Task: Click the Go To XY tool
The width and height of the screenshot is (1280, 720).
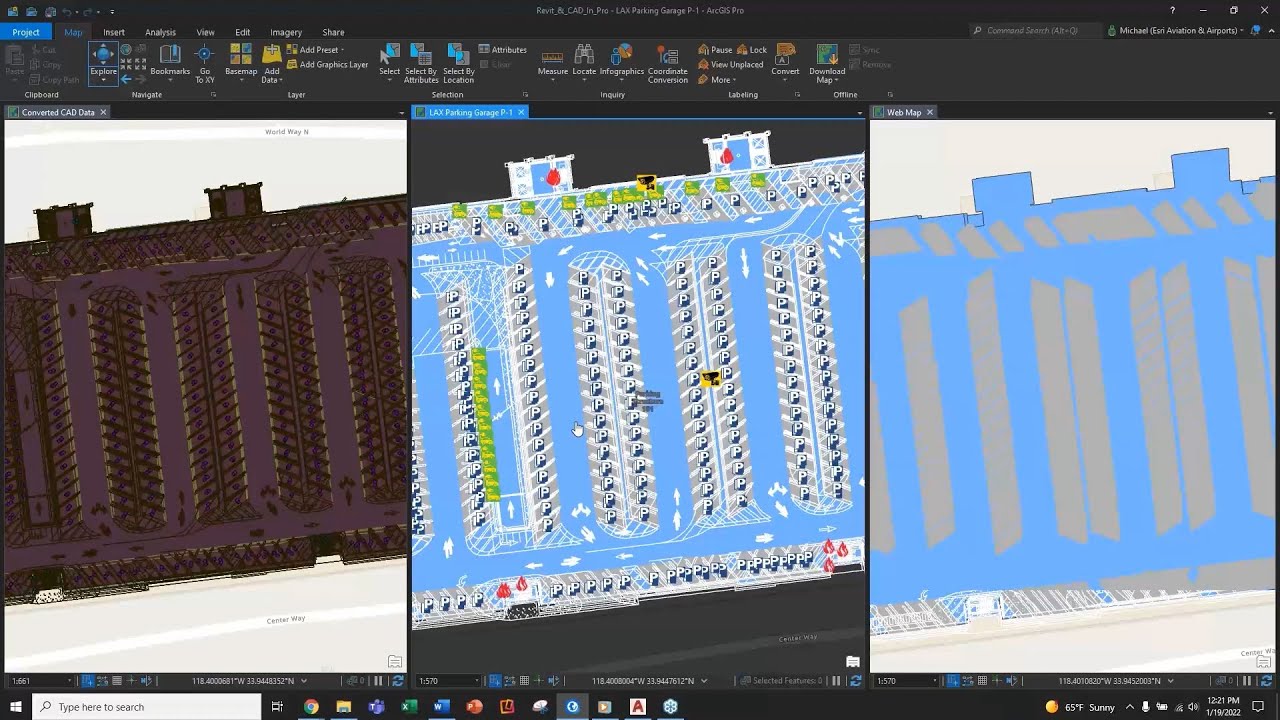Action: pyautogui.click(x=204, y=63)
